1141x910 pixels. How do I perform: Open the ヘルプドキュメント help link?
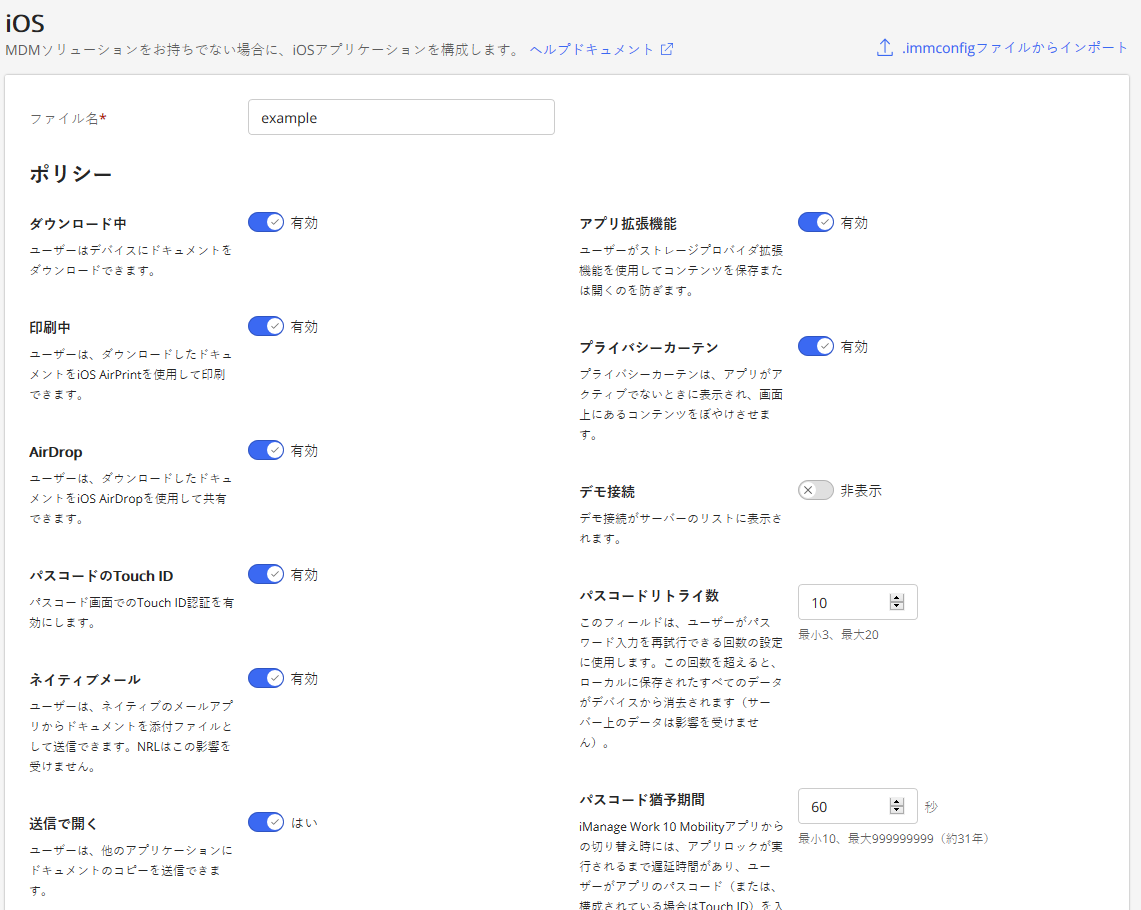[x=591, y=49]
